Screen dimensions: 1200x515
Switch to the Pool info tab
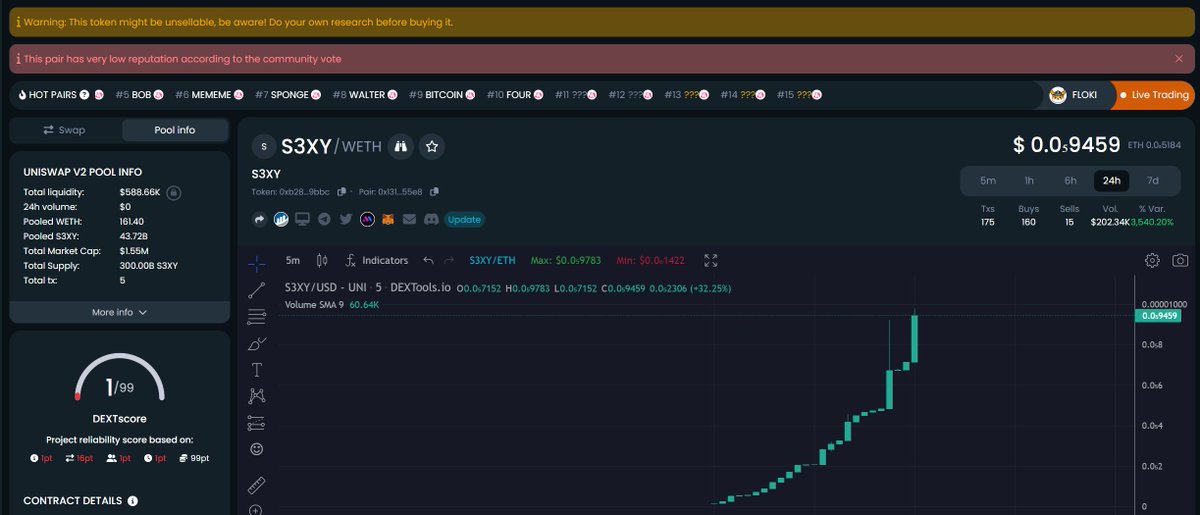(175, 130)
